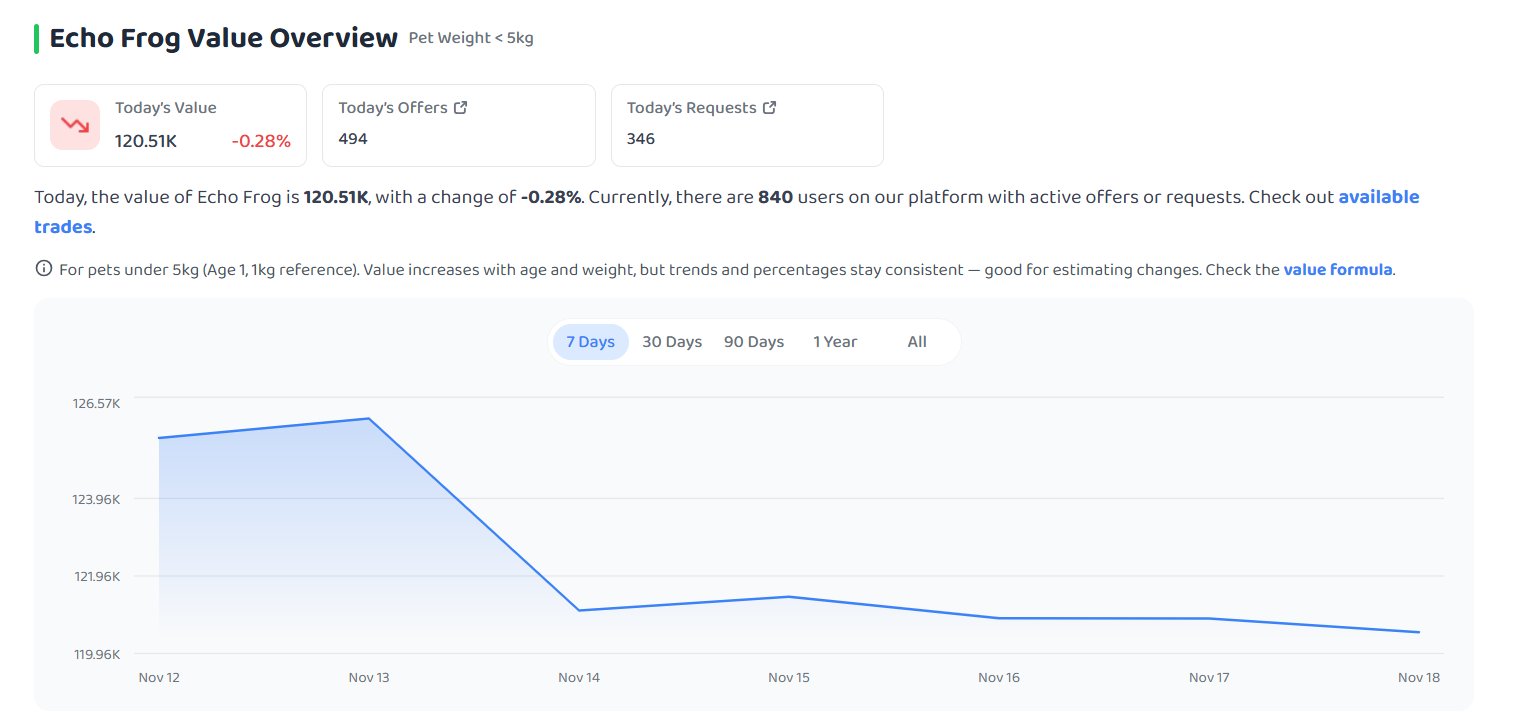This screenshot has height=725, width=1515.
Task: Click the Nov 16 axis label
Action: click(x=999, y=678)
